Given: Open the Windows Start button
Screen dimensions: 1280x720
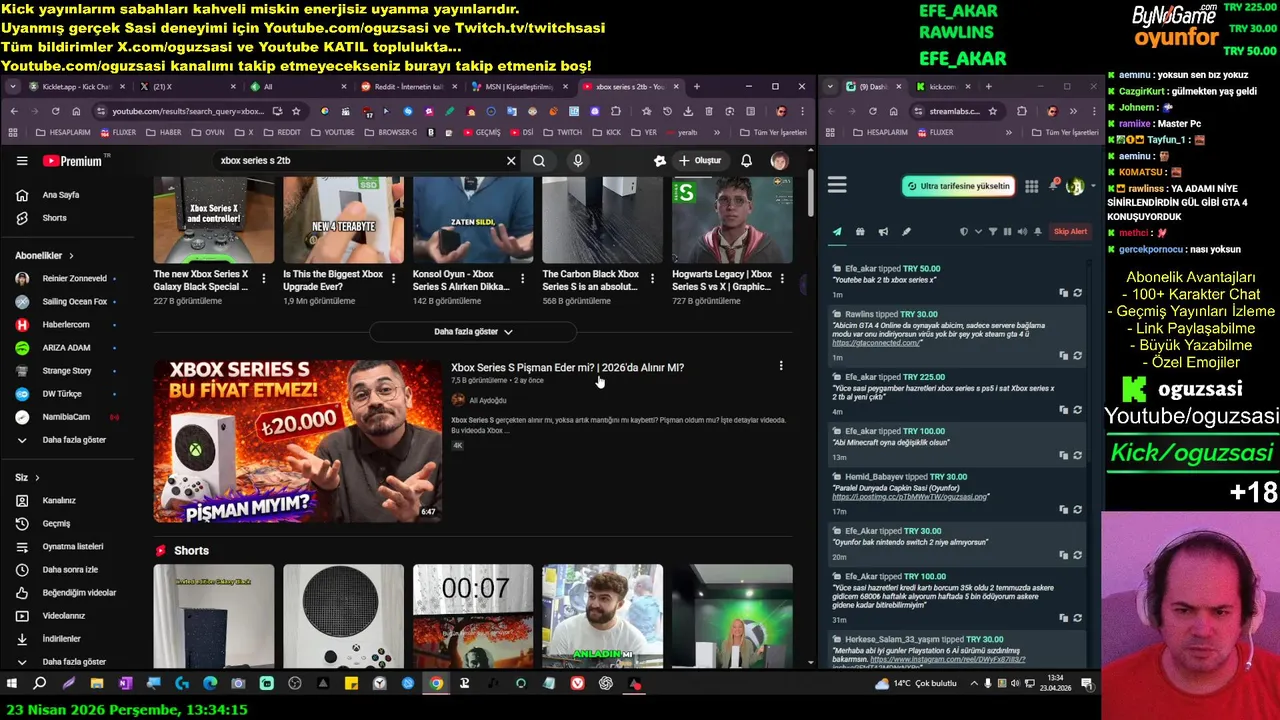Looking at the screenshot, I should [x=11, y=684].
